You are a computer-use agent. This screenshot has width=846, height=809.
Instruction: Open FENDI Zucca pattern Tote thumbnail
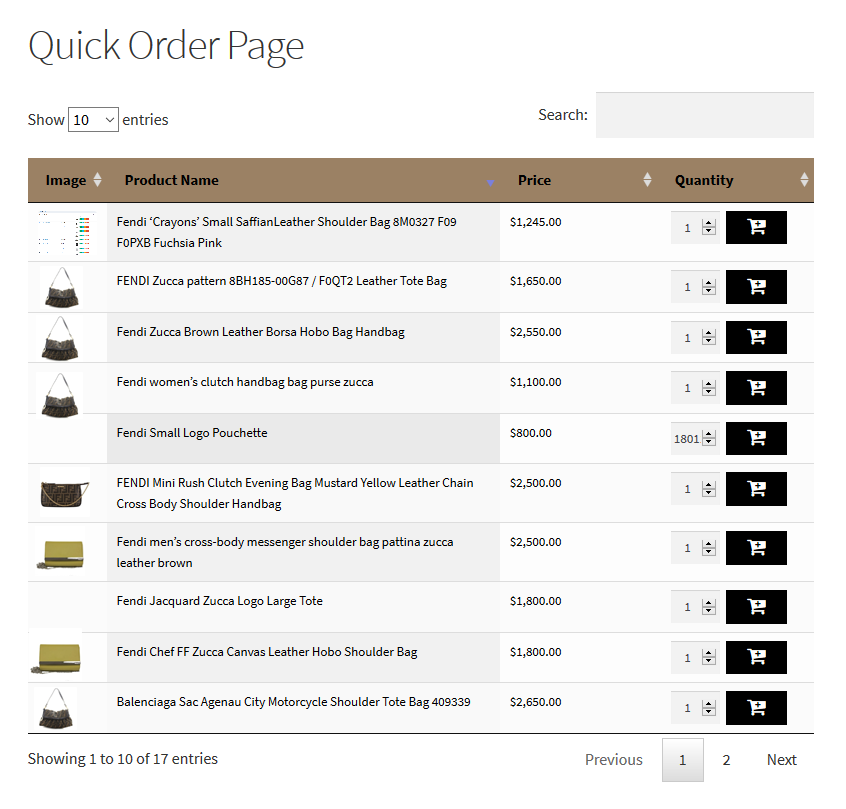point(62,287)
